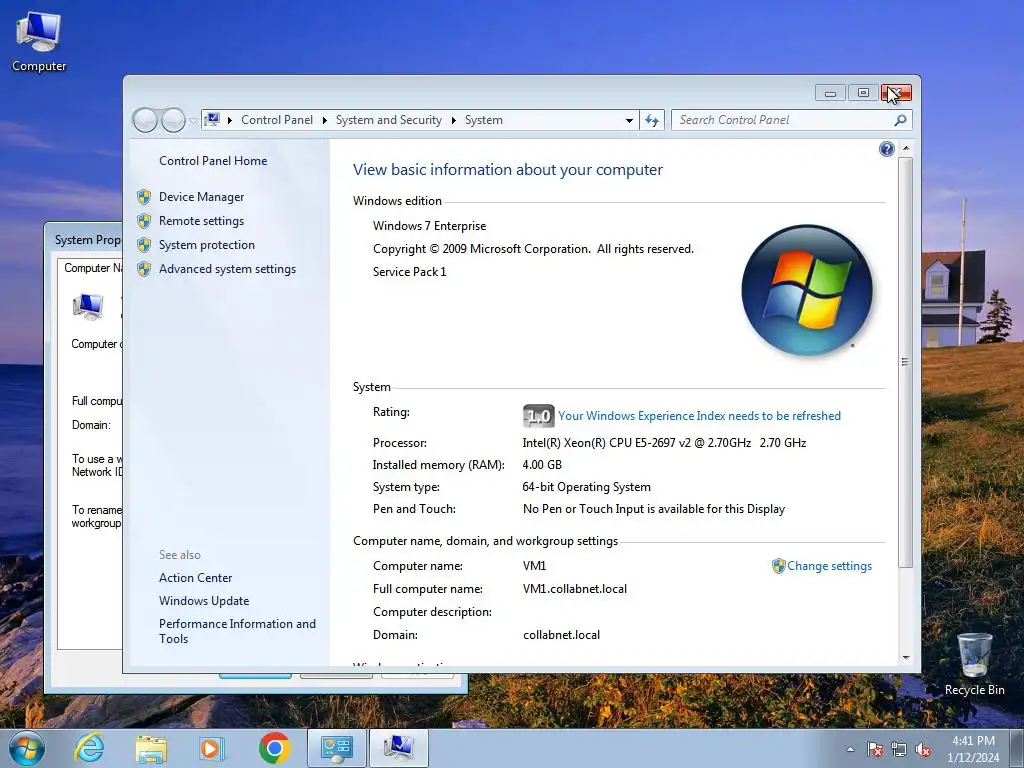Click the System Properties window title bar
The height and width of the screenshot is (768, 1024).
click(x=84, y=240)
